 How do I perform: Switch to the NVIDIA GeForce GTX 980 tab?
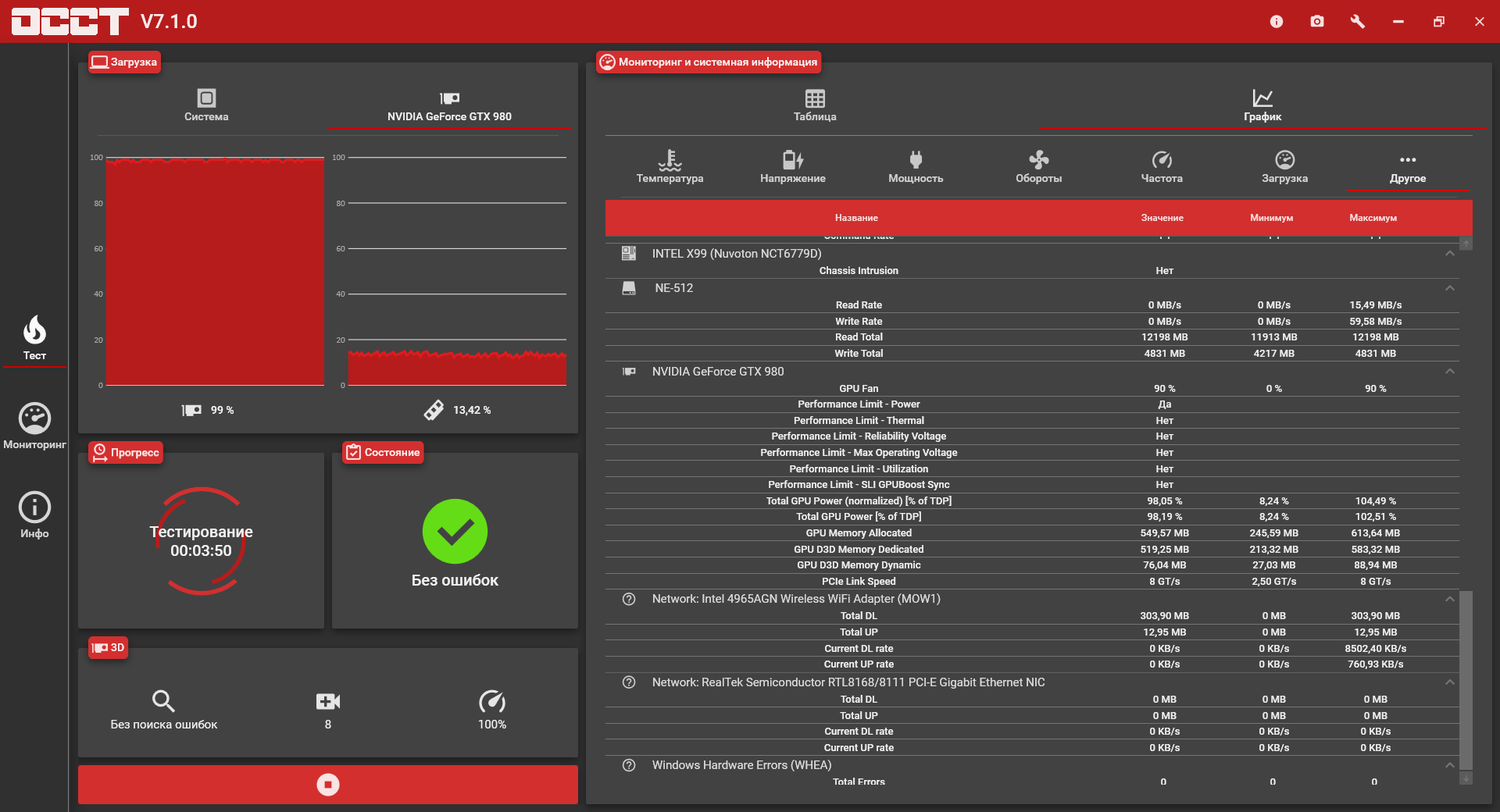449,105
